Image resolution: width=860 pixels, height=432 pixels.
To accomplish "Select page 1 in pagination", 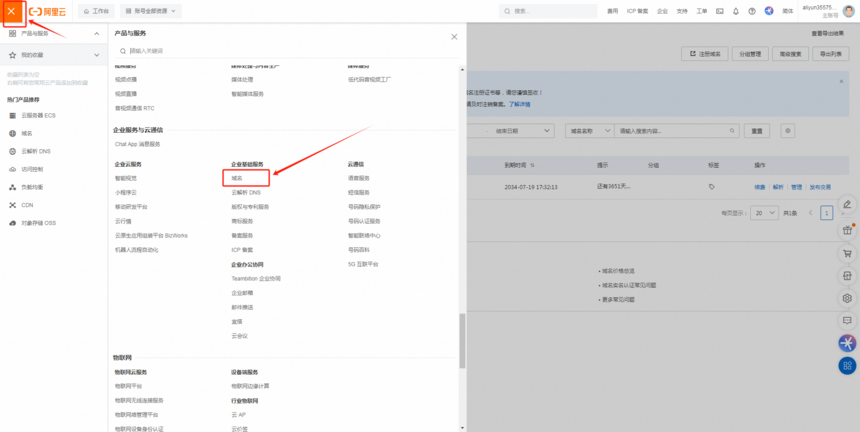I will (x=827, y=213).
